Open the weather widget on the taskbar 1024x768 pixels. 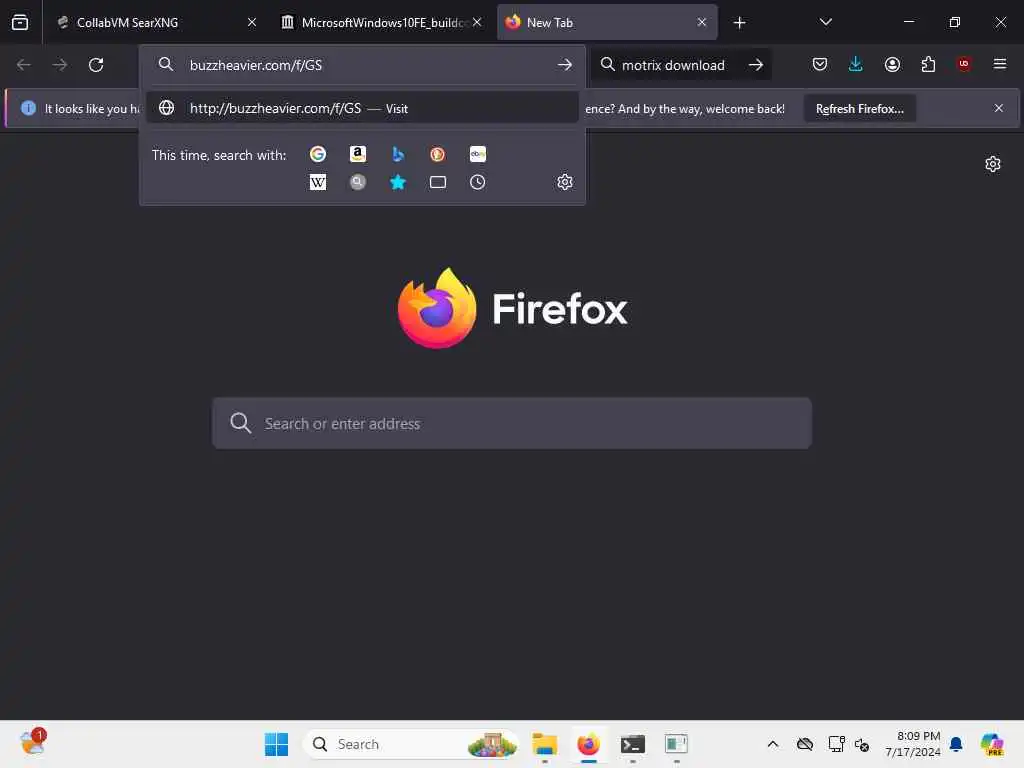[x=33, y=743]
